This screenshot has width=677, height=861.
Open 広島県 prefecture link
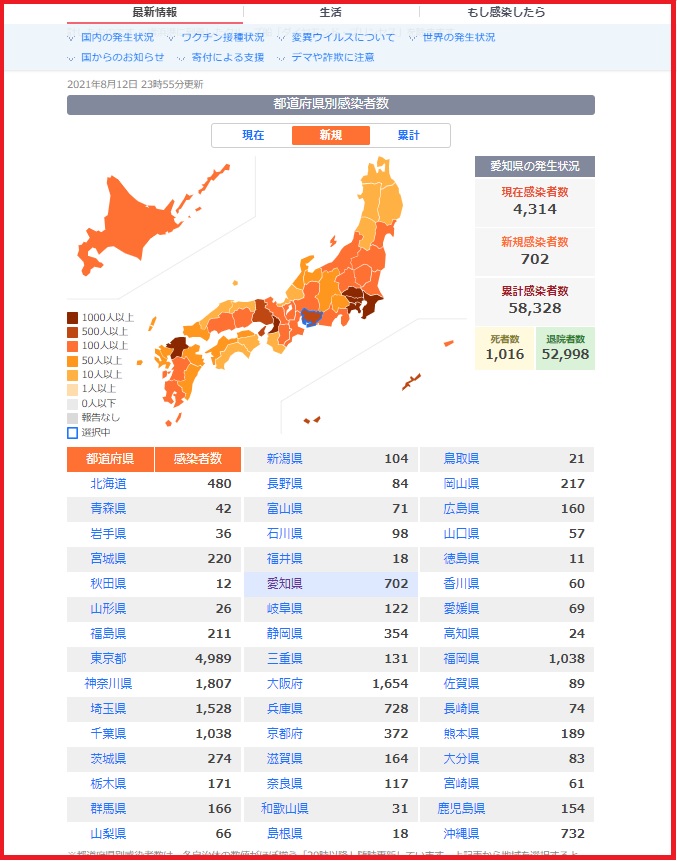point(461,508)
